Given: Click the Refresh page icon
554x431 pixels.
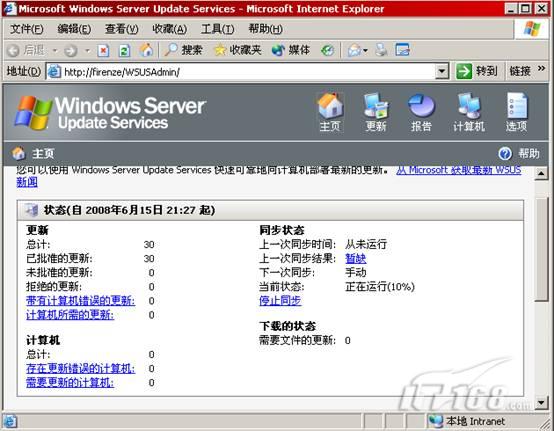Looking at the screenshot, I should [x=124, y=51].
